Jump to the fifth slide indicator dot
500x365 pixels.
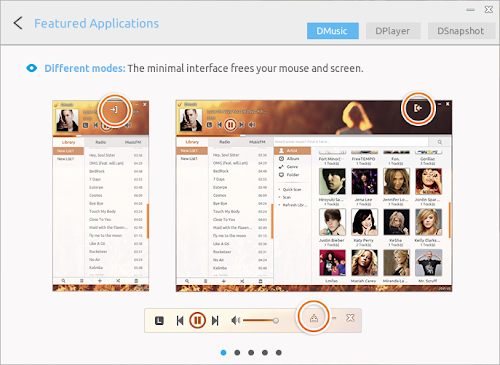(279, 353)
